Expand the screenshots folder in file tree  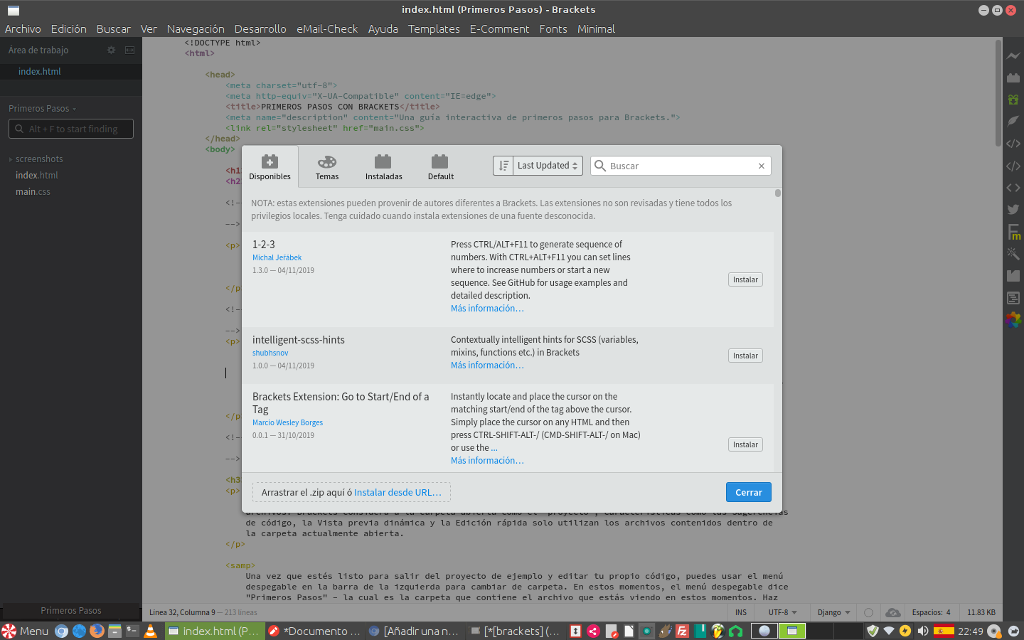pyautogui.click(x=38, y=159)
